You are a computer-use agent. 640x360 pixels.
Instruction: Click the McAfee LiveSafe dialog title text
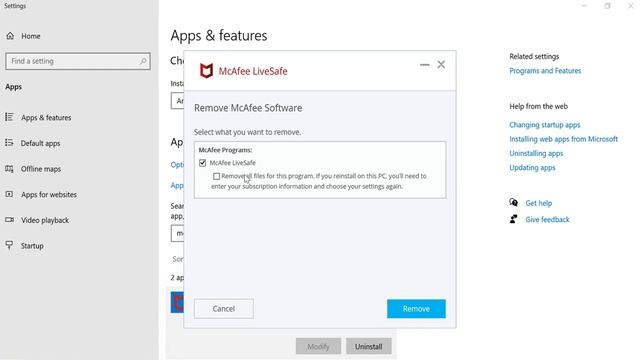pyautogui.click(x=253, y=71)
